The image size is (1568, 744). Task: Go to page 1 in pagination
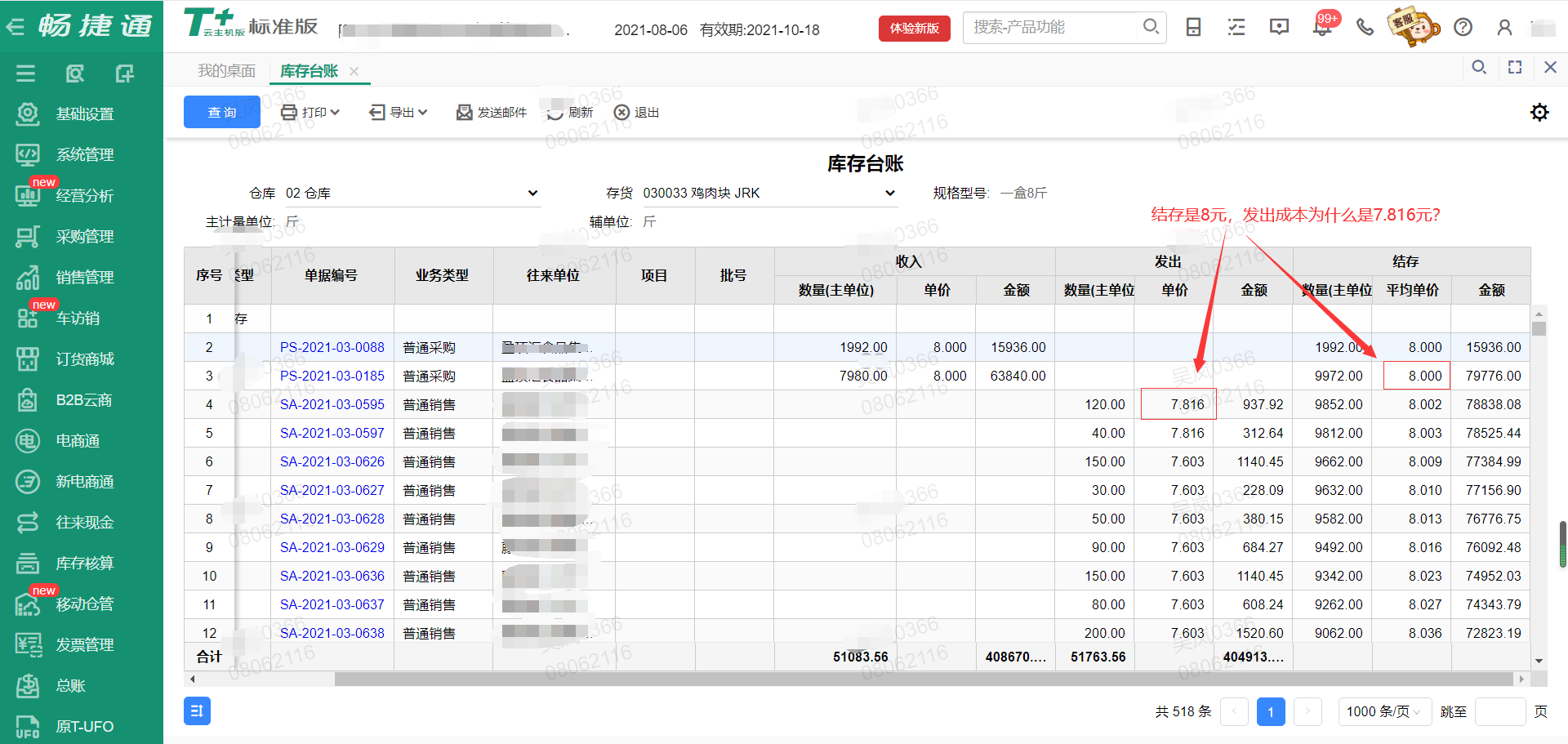(1270, 711)
